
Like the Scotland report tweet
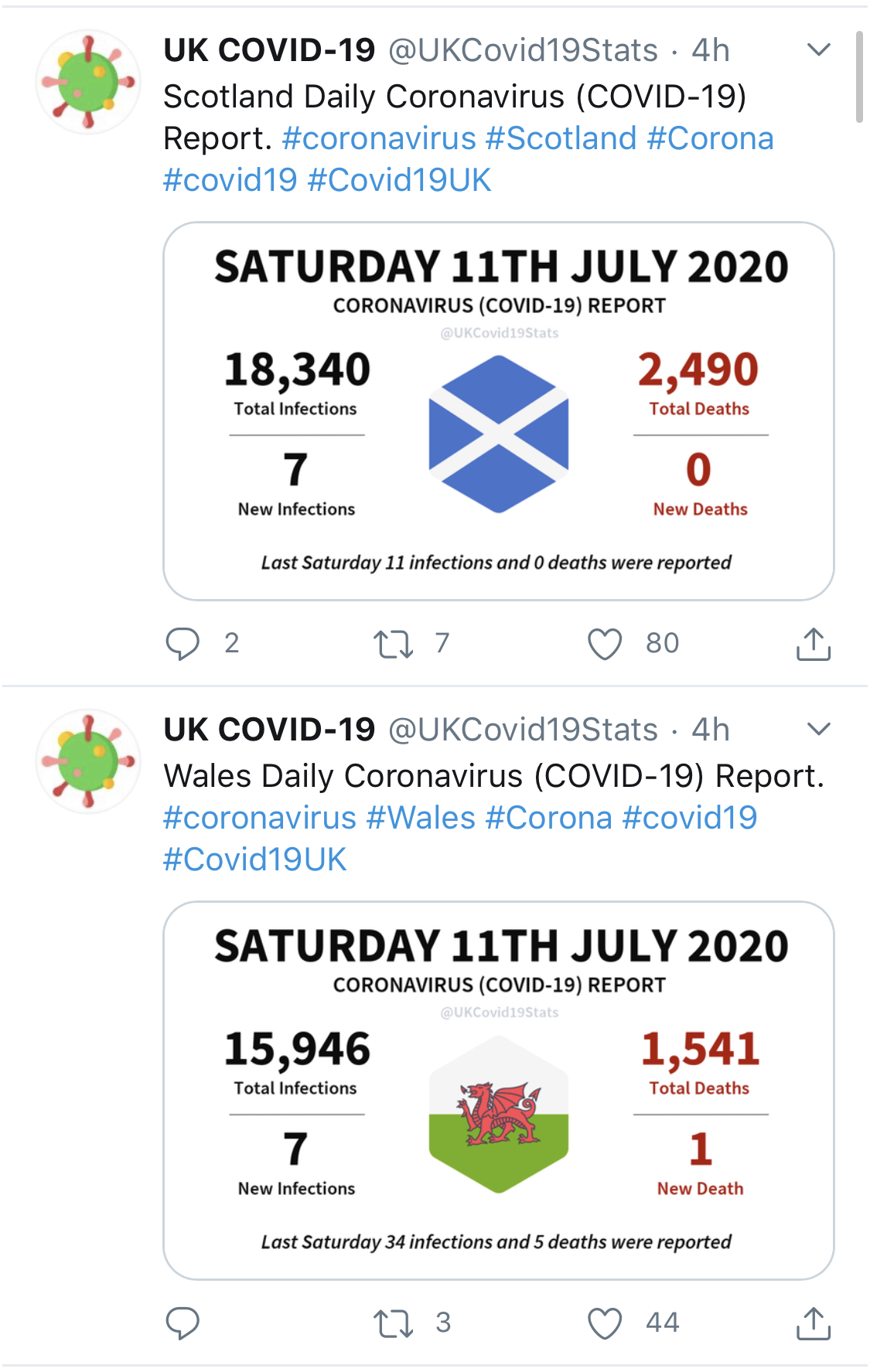(605, 643)
